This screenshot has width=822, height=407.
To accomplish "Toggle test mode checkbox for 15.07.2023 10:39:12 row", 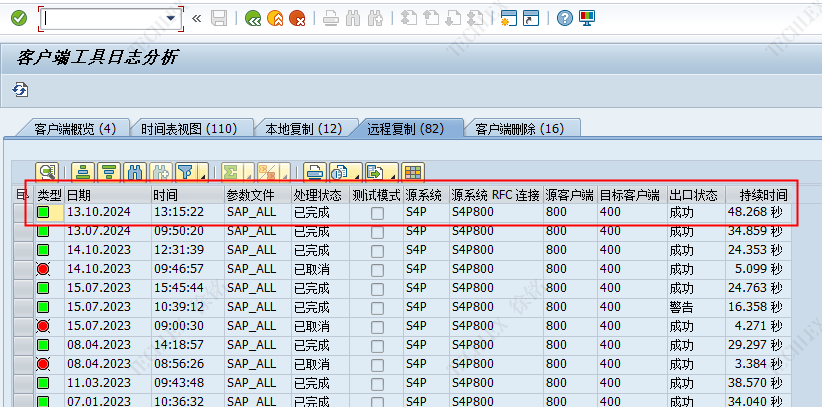I will (377, 306).
